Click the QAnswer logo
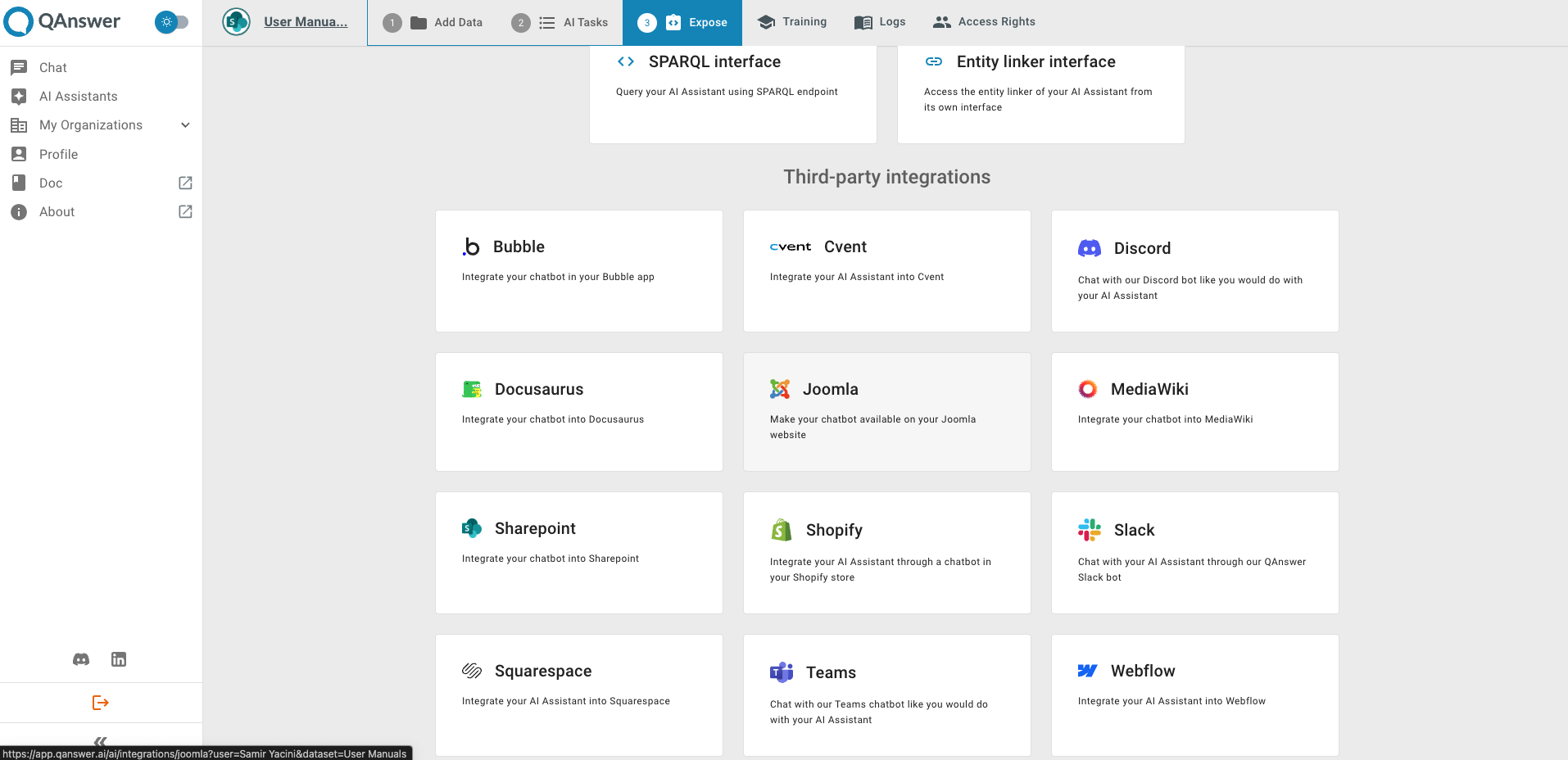The width and height of the screenshot is (1568, 760). click(62, 21)
